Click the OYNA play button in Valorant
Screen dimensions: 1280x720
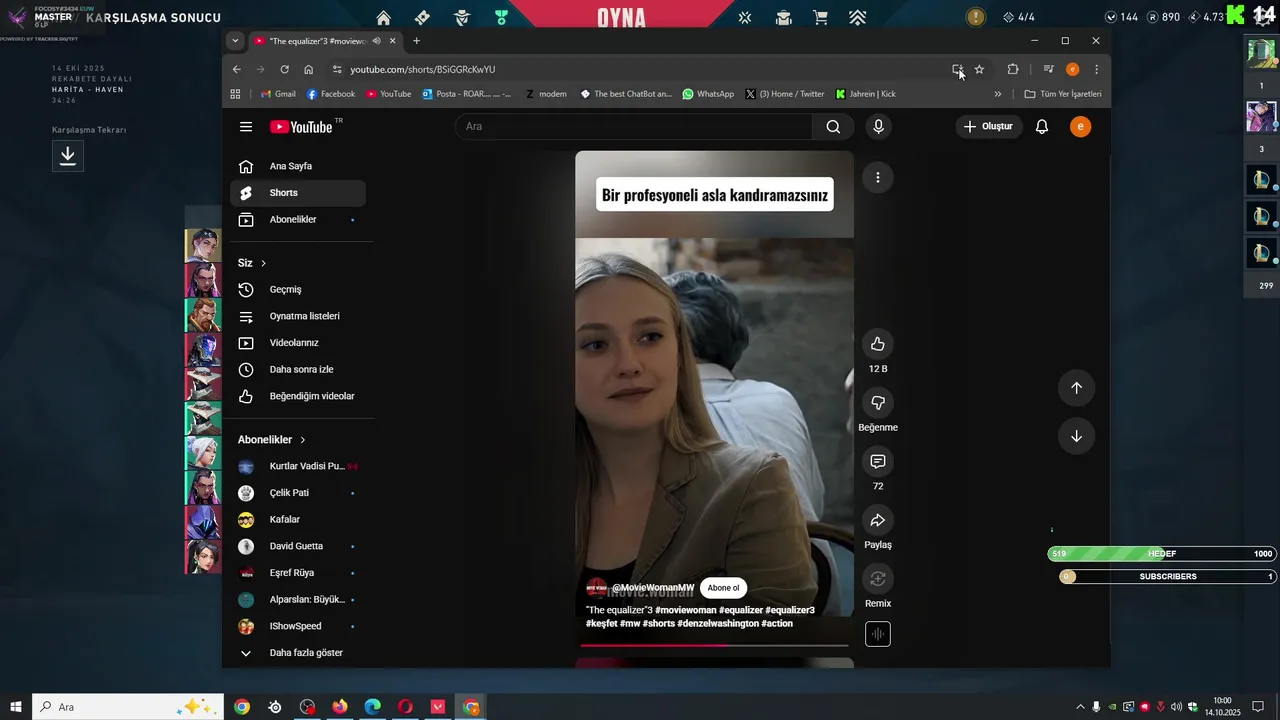[622, 17]
